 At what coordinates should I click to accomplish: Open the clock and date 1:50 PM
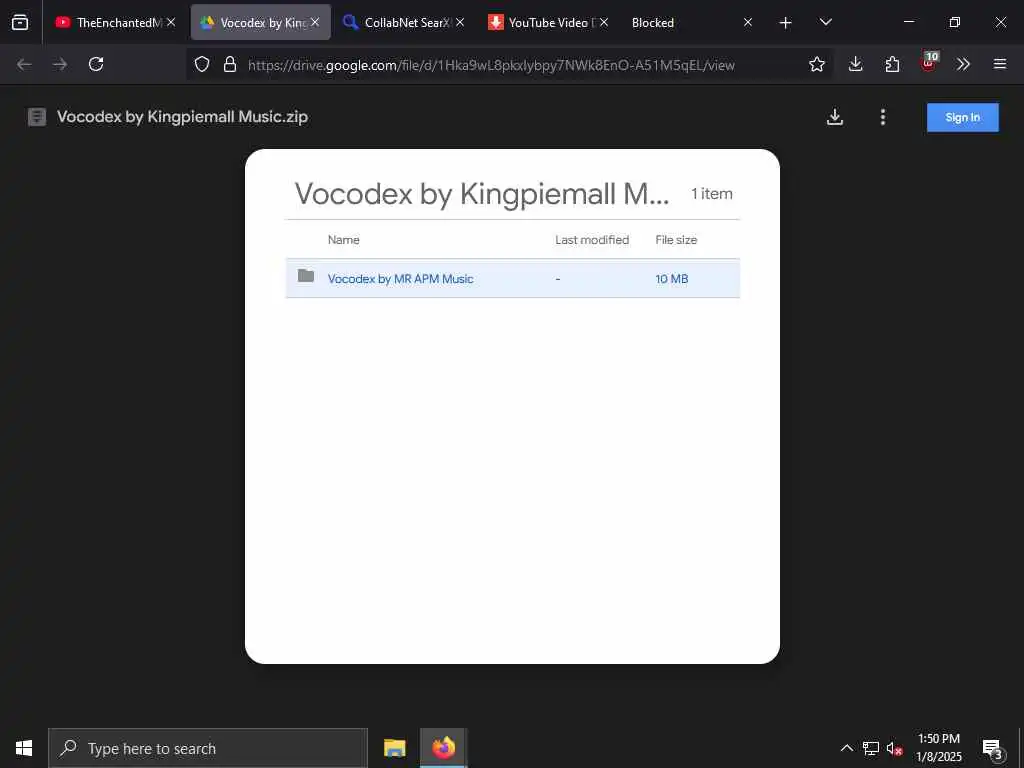tap(939, 748)
